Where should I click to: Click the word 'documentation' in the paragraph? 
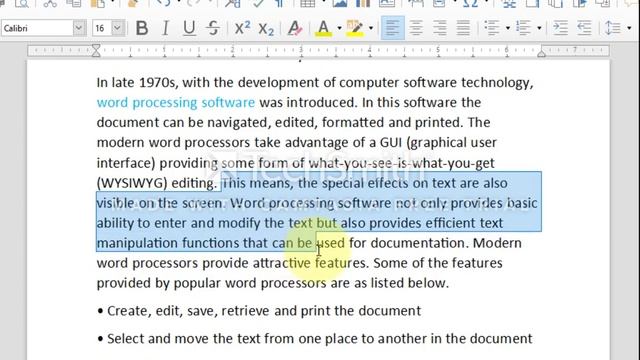[418, 243]
